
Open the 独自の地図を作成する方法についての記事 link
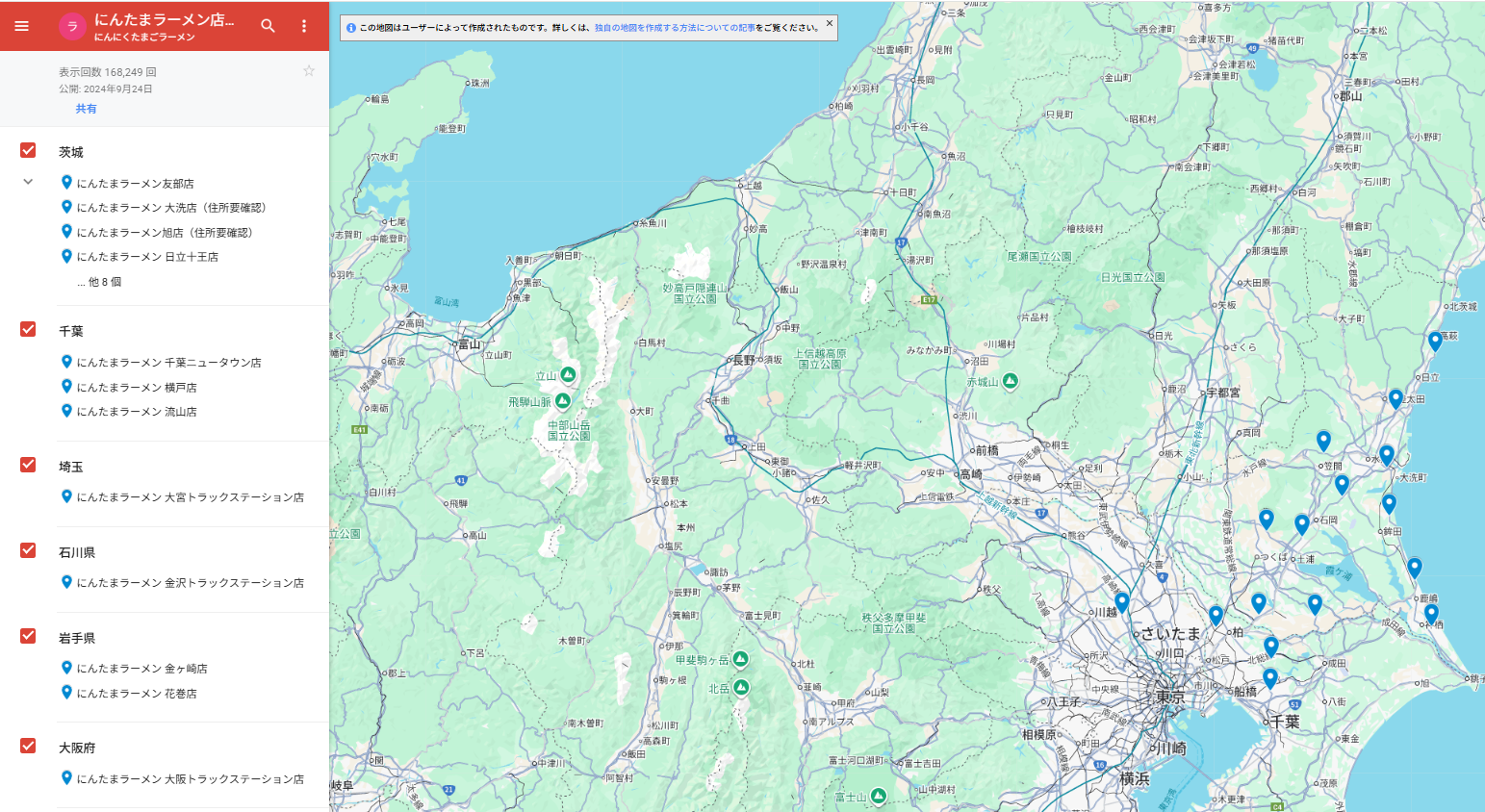[675, 28]
